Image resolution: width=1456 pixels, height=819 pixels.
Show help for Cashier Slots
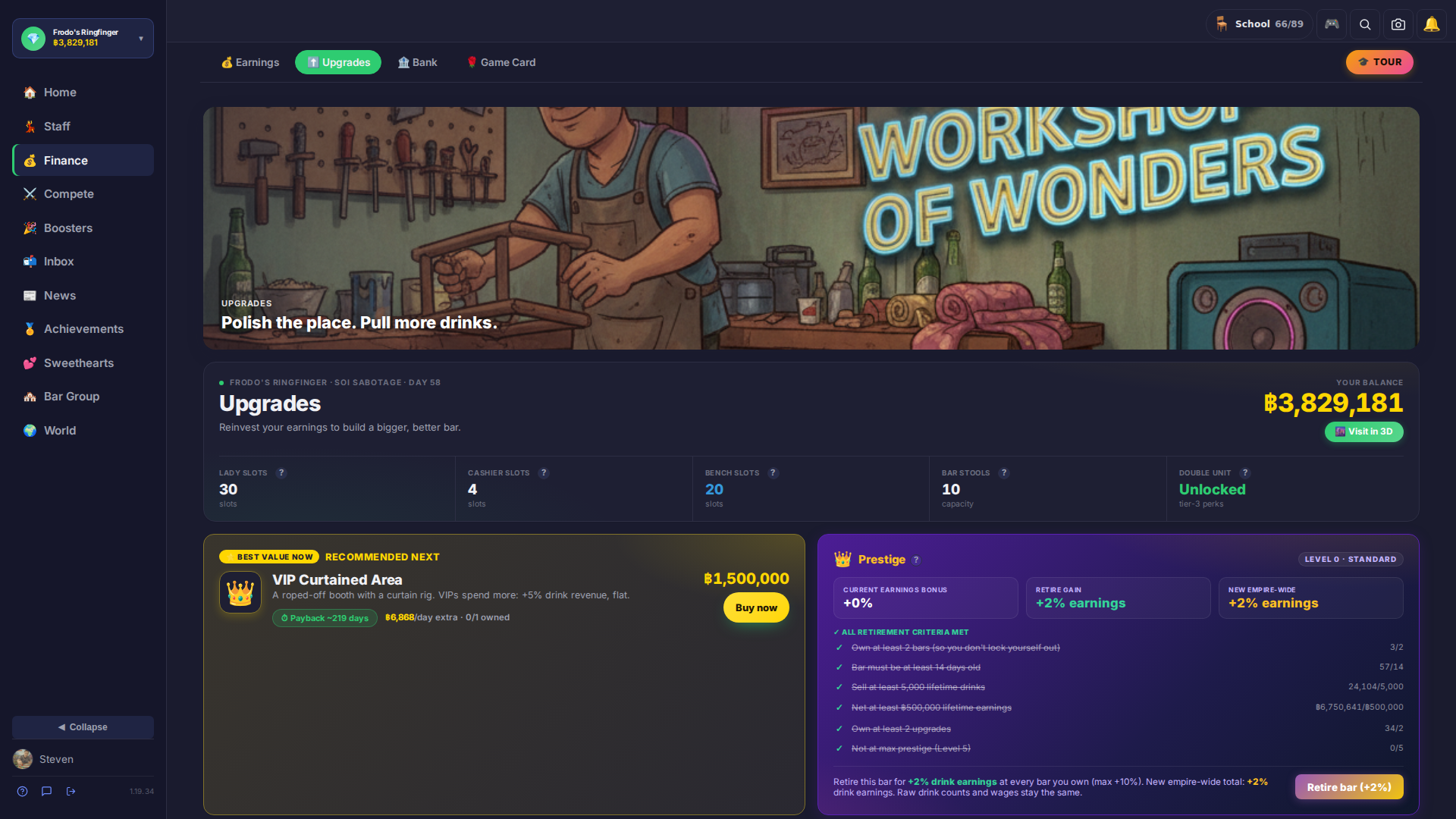pos(543,472)
